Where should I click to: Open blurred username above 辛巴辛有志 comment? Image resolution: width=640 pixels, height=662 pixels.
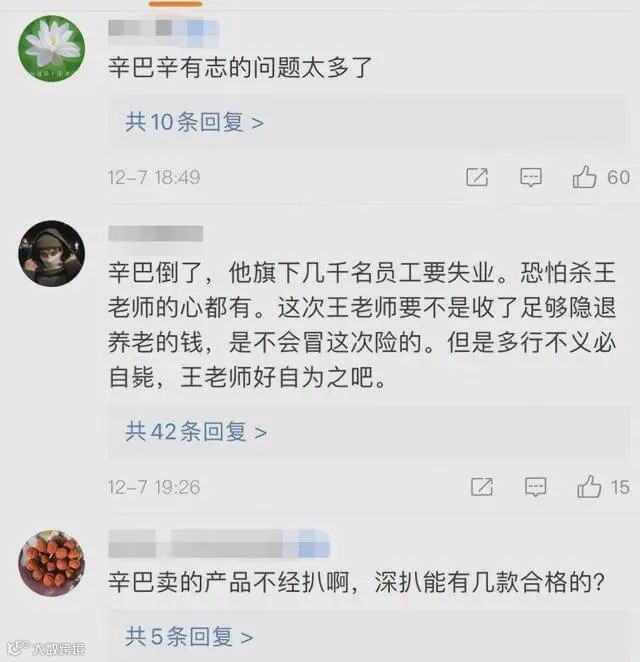coord(163,32)
